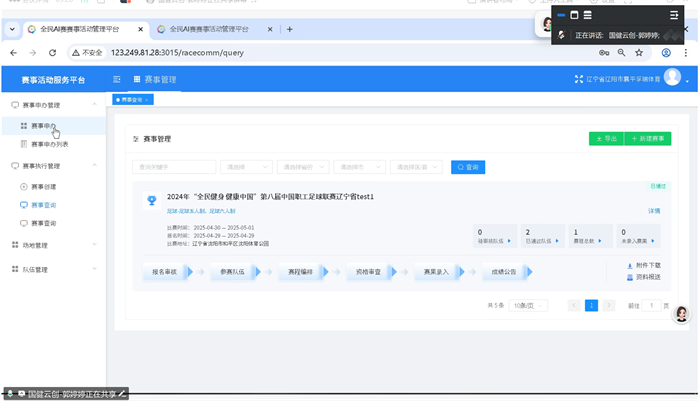Click the fullscreen icon in the blue header
The width and height of the screenshot is (700, 401).
tap(578, 79)
